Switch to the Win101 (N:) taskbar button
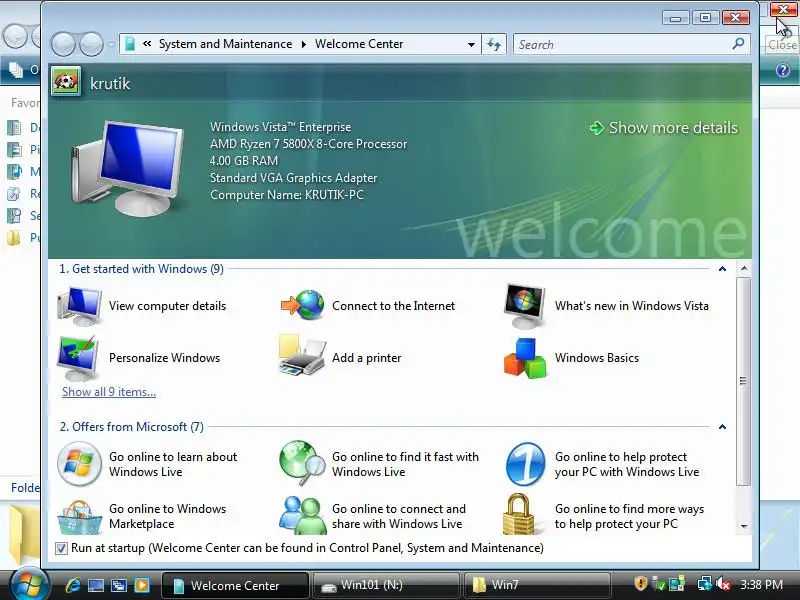 point(386,585)
